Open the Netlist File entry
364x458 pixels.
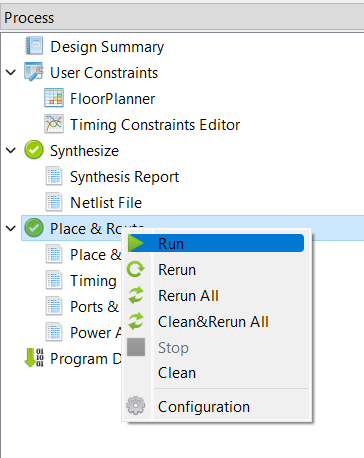click(106, 203)
